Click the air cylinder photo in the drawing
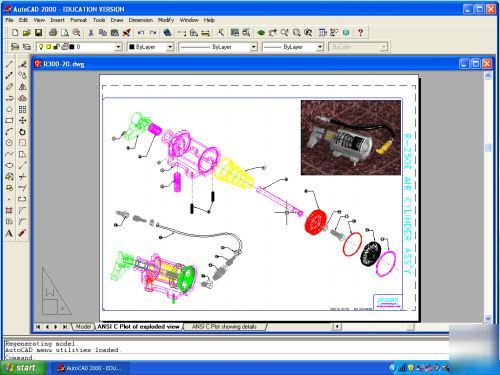This screenshot has height=375, width=500. tap(351, 137)
